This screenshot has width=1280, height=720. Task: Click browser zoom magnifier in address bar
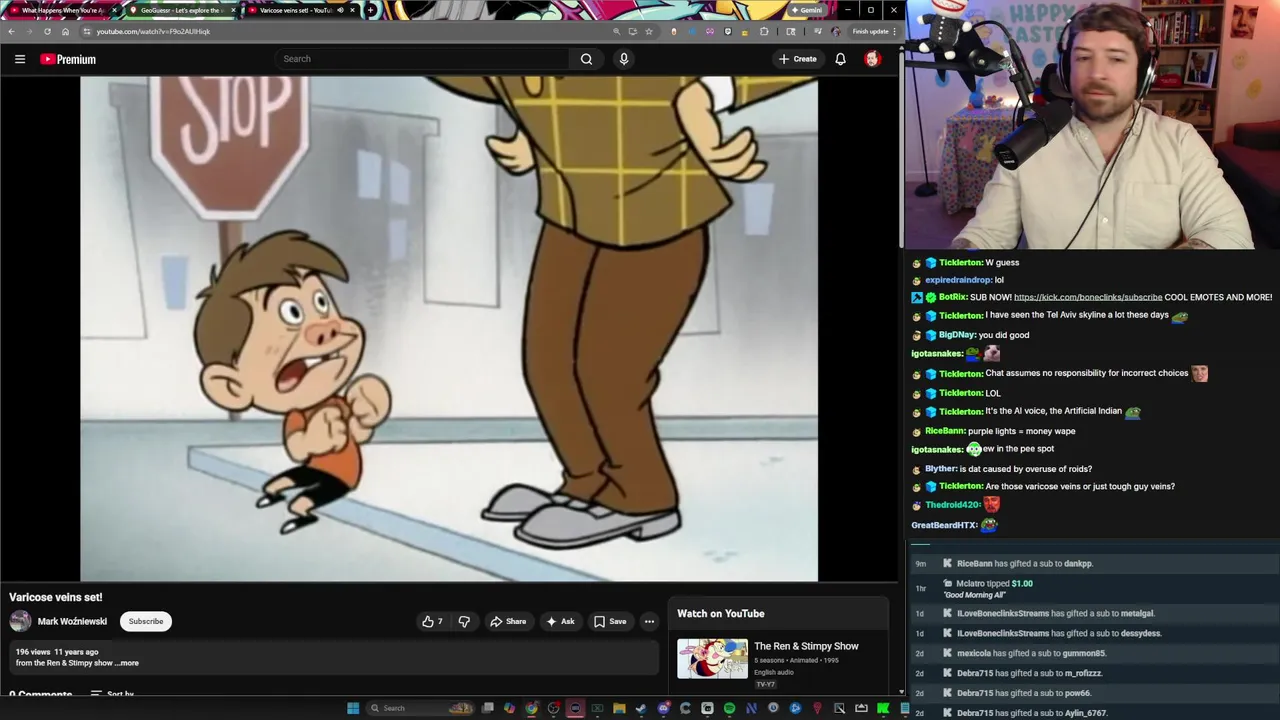616,31
